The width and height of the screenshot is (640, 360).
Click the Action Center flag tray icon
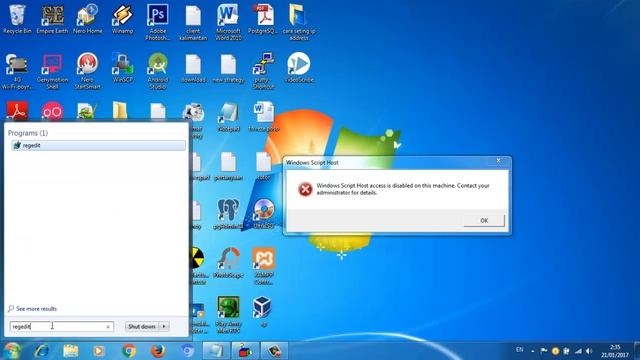pyautogui.click(x=544, y=351)
